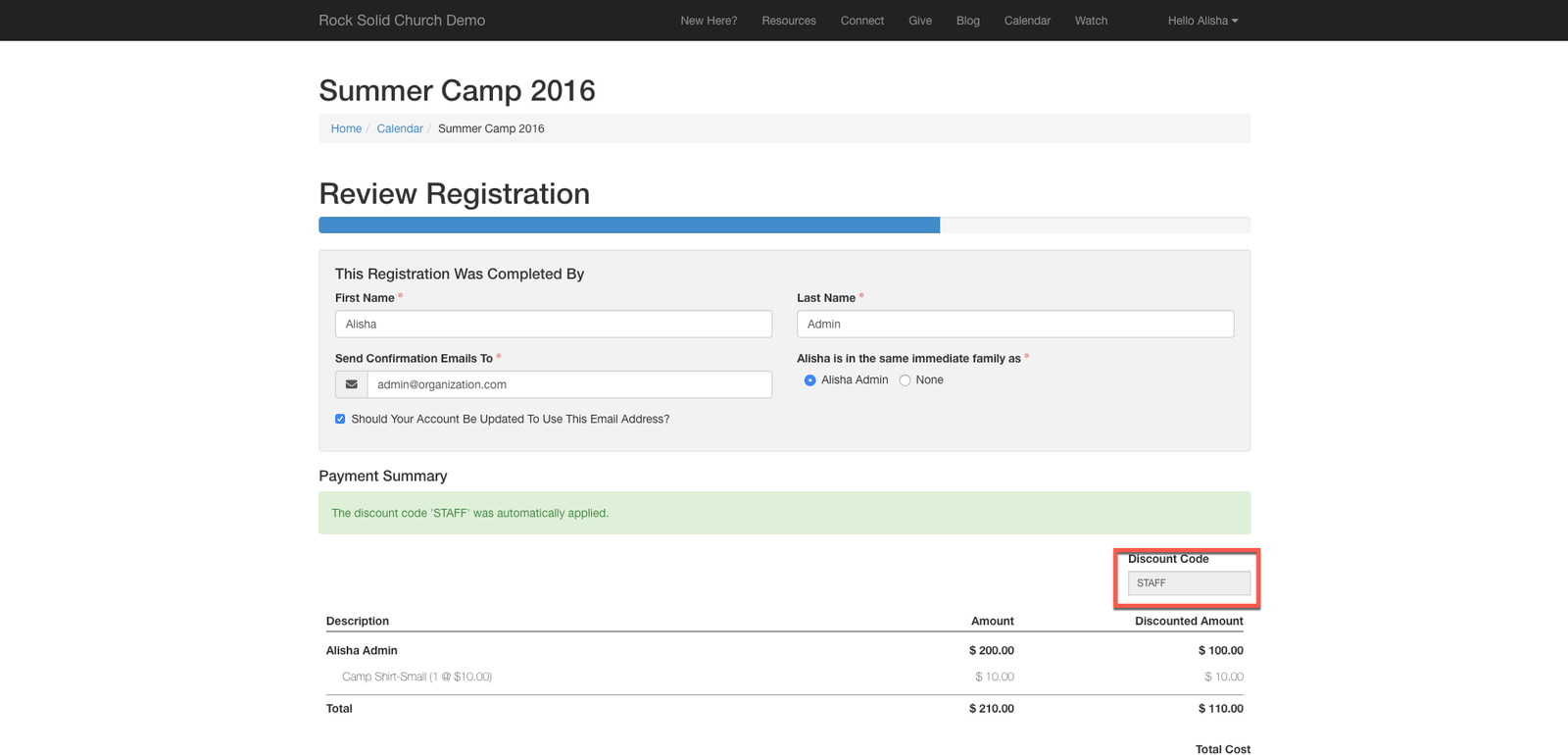The width and height of the screenshot is (1568, 755).
Task: Click the Total Cost label
Action: point(1223,749)
